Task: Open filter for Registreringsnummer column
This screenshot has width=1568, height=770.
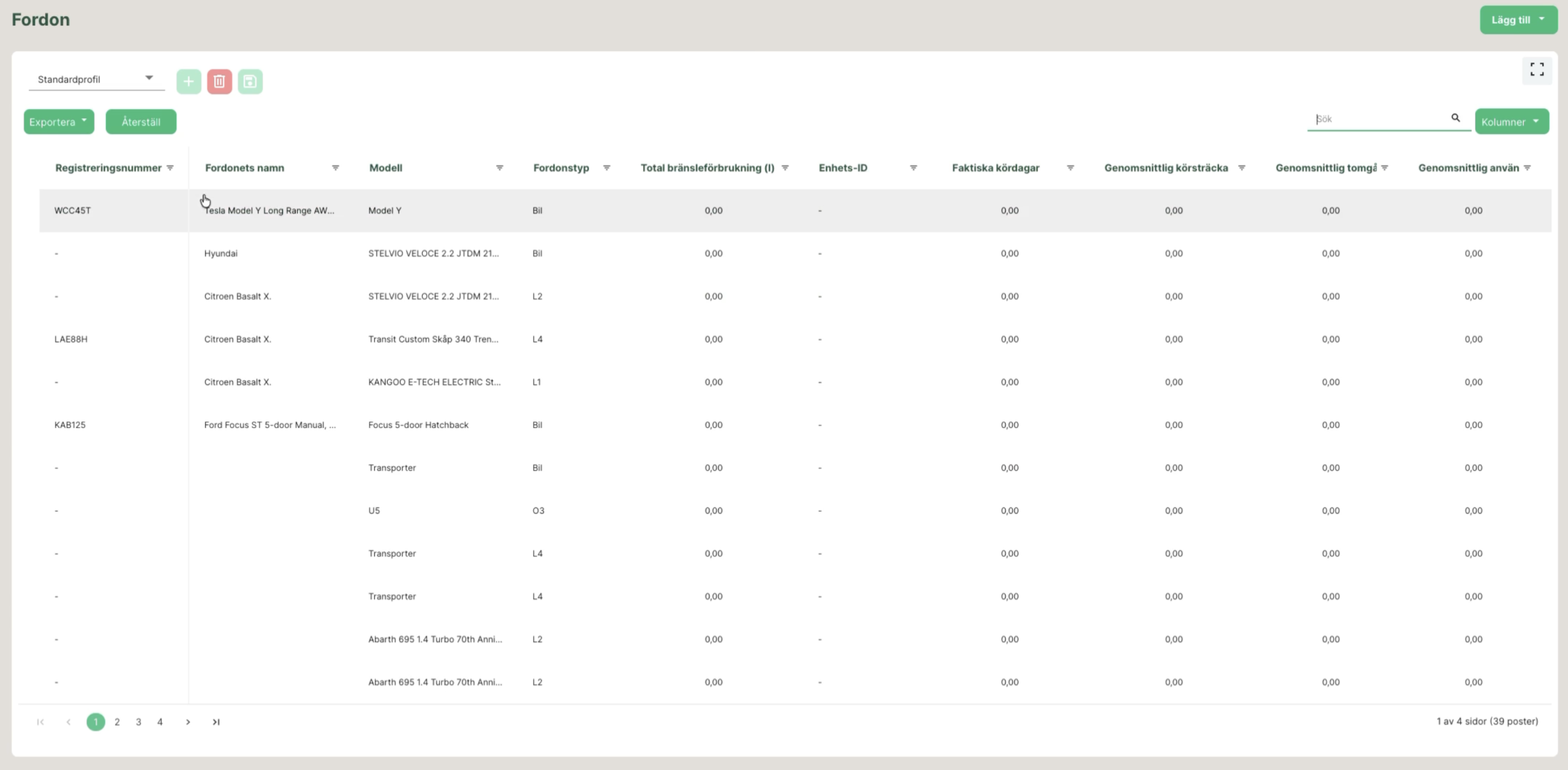Action: pos(170,168)
